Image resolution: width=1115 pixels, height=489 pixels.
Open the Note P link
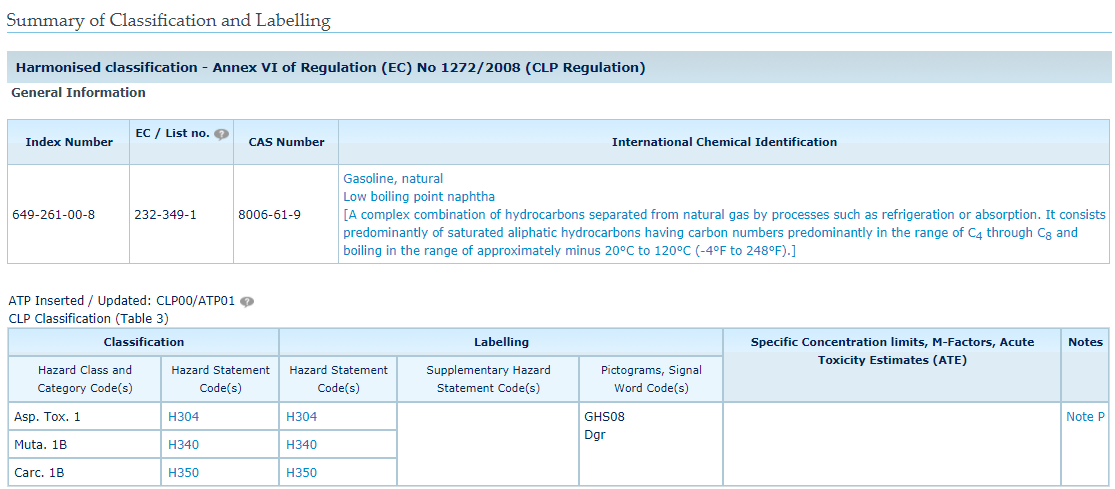click(1085, 417)
